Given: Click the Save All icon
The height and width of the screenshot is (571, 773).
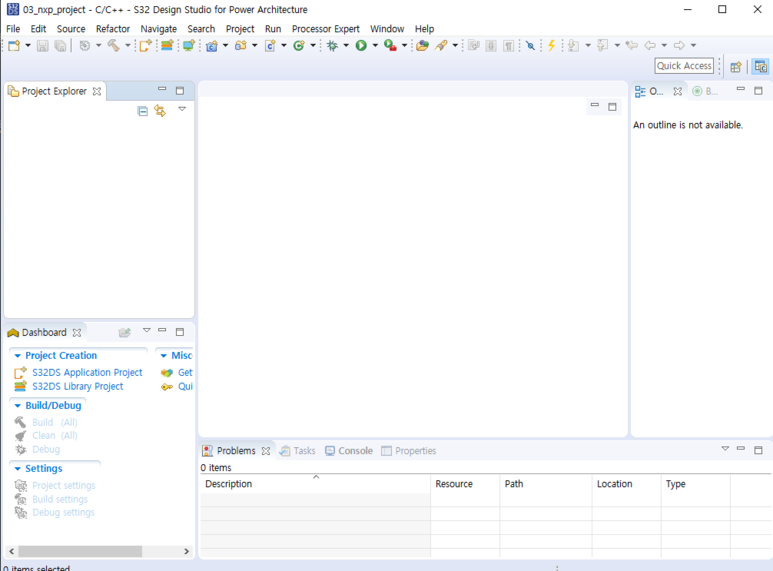Looking at the screenshot, I should (60, 46).
